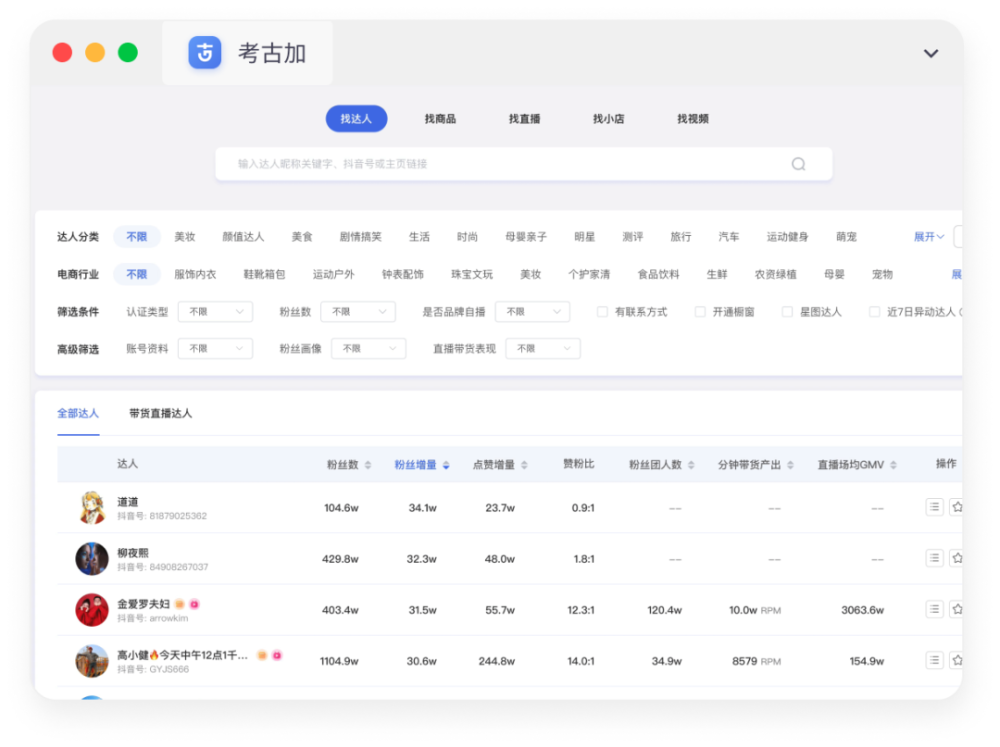The image size is (1000, 747).
Task: Filter 达人分类 by 颜值达人
Action: 243,237
